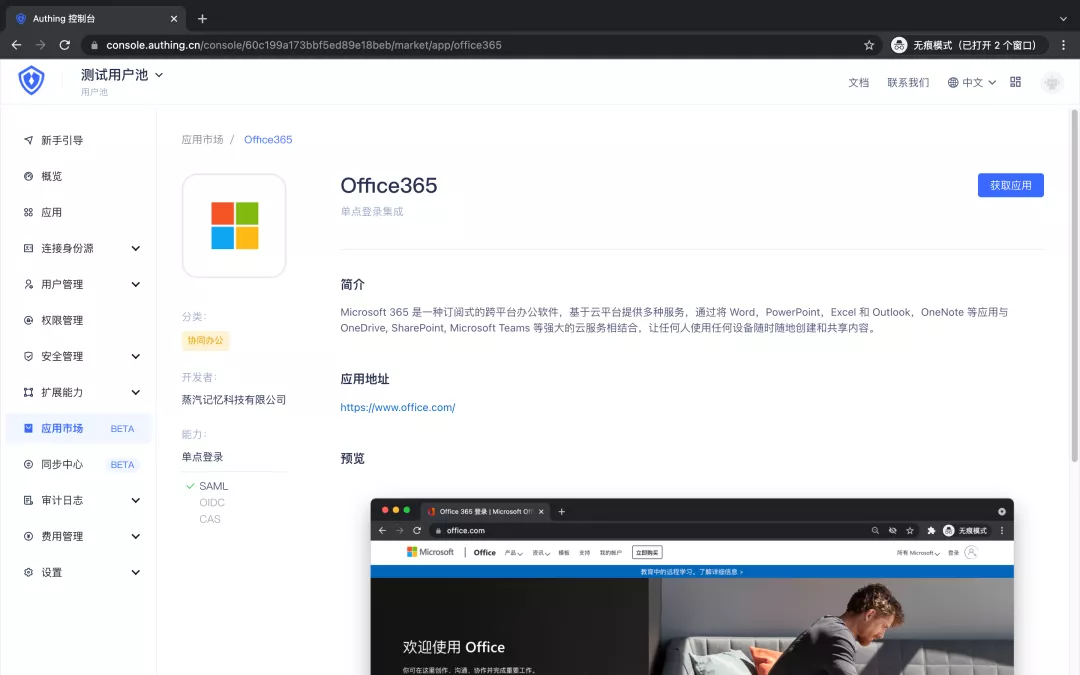Open 权限管理 permission icon
1080x675 pixels.
click(28, 320)
